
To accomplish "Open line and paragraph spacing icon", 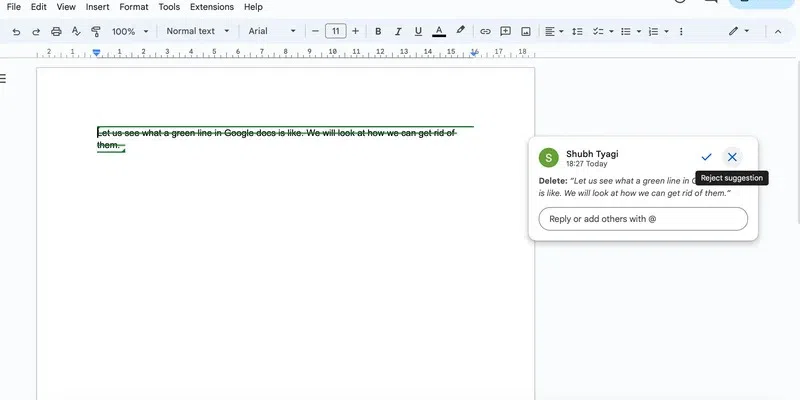I will pos(577,32).
